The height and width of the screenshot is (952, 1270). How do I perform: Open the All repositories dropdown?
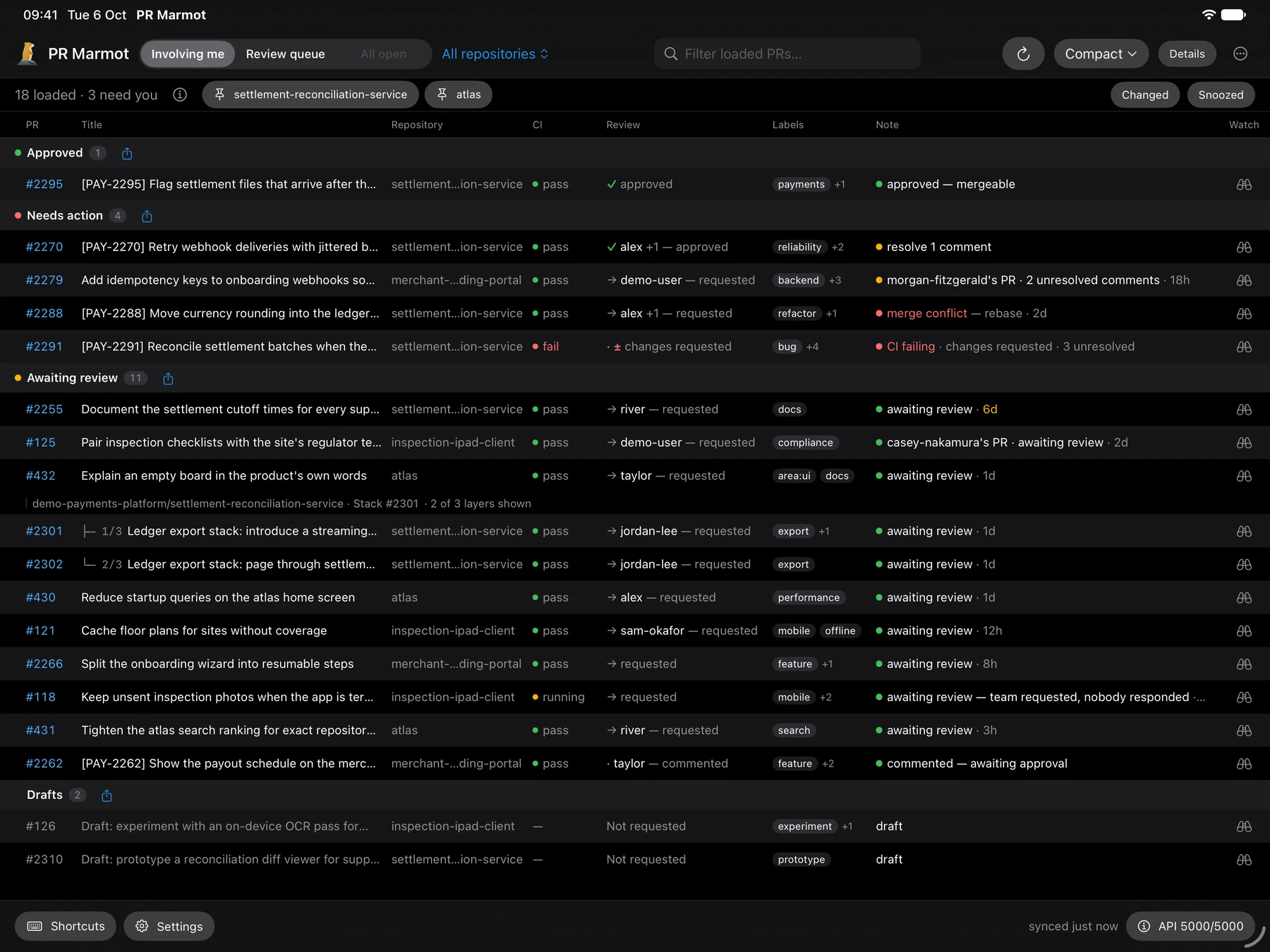coord(495,54)
